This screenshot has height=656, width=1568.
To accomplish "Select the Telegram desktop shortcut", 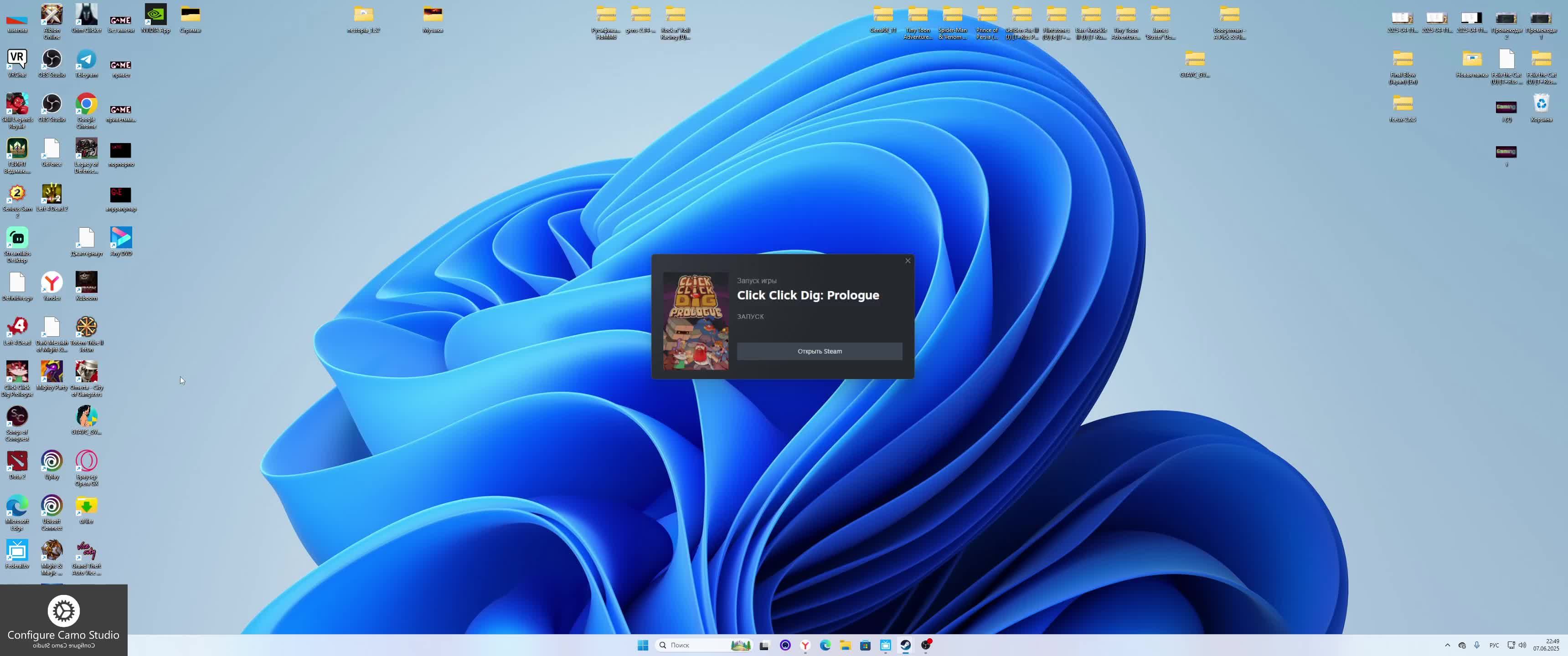I will [x=87, y=63].
